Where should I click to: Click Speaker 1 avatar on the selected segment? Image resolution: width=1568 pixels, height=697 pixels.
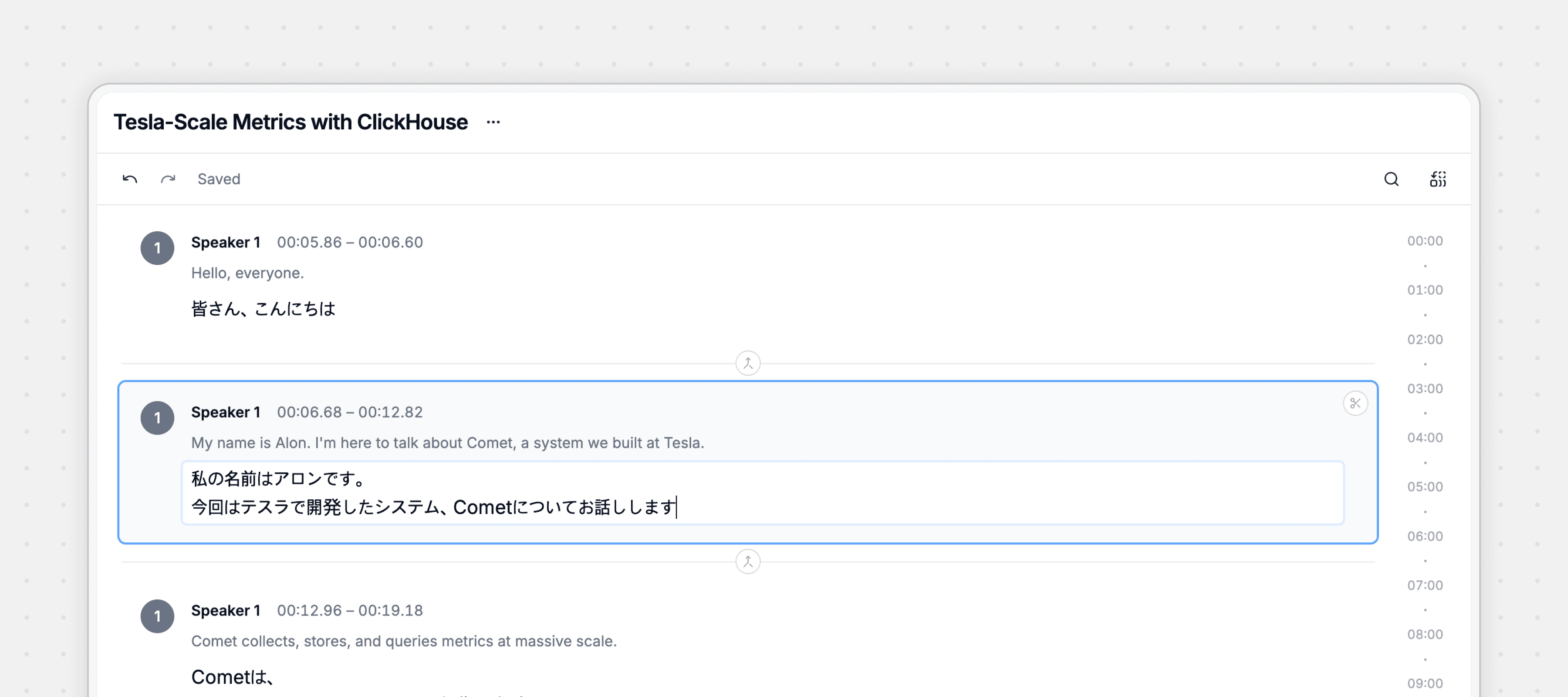158,418
